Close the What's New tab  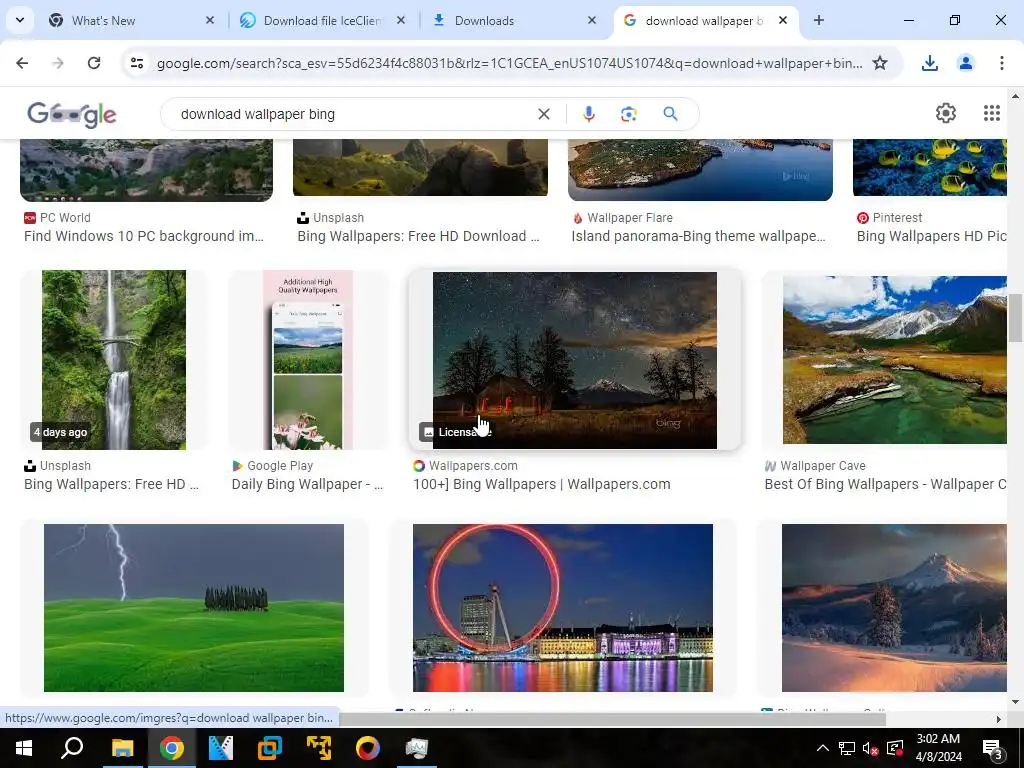click(x=210, y=20)
